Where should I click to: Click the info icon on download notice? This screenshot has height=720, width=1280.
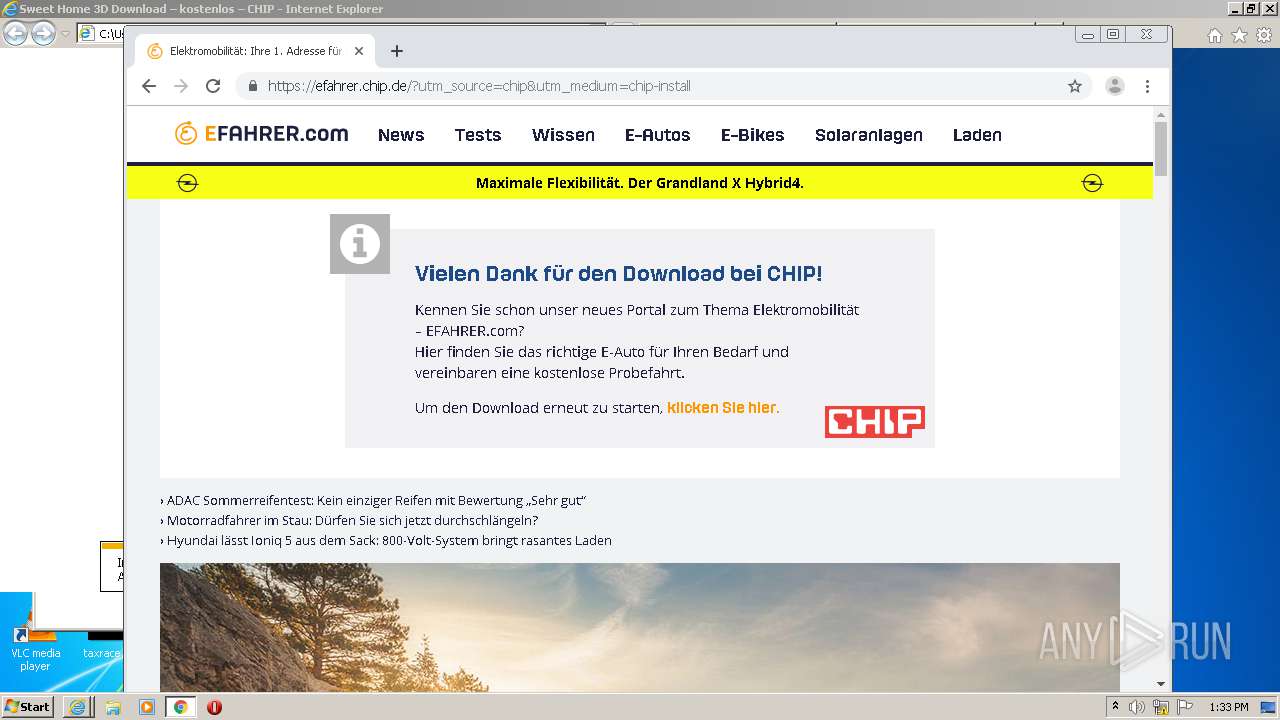(x=360, y=243)
